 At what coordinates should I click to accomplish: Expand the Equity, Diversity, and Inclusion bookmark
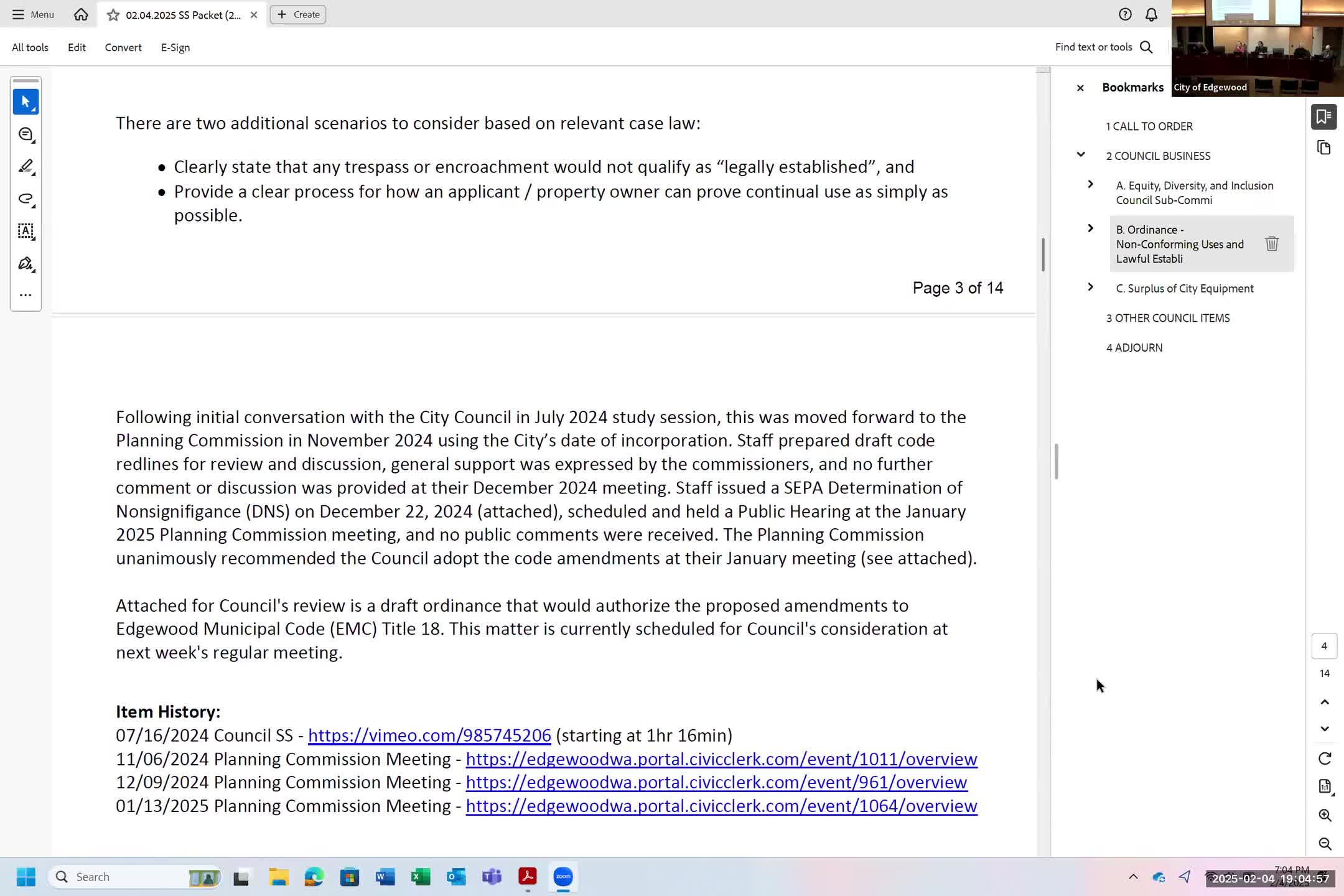click(1090, 184)
